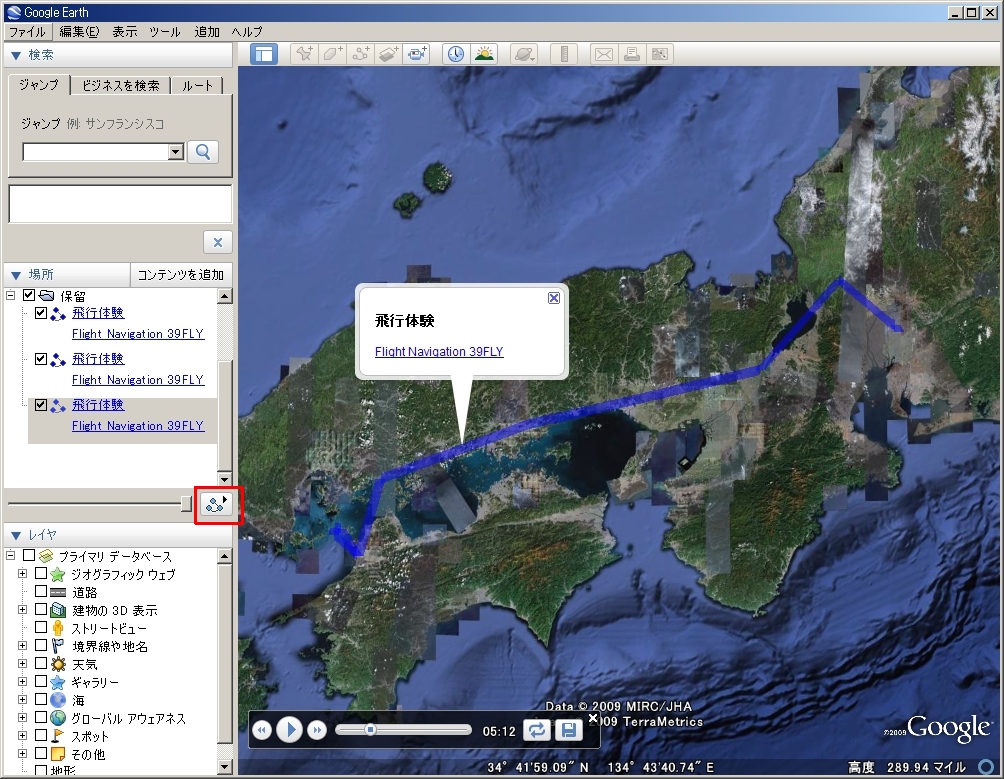Close the tour playback bar
1004x779 pixels.
coord(593,718)
